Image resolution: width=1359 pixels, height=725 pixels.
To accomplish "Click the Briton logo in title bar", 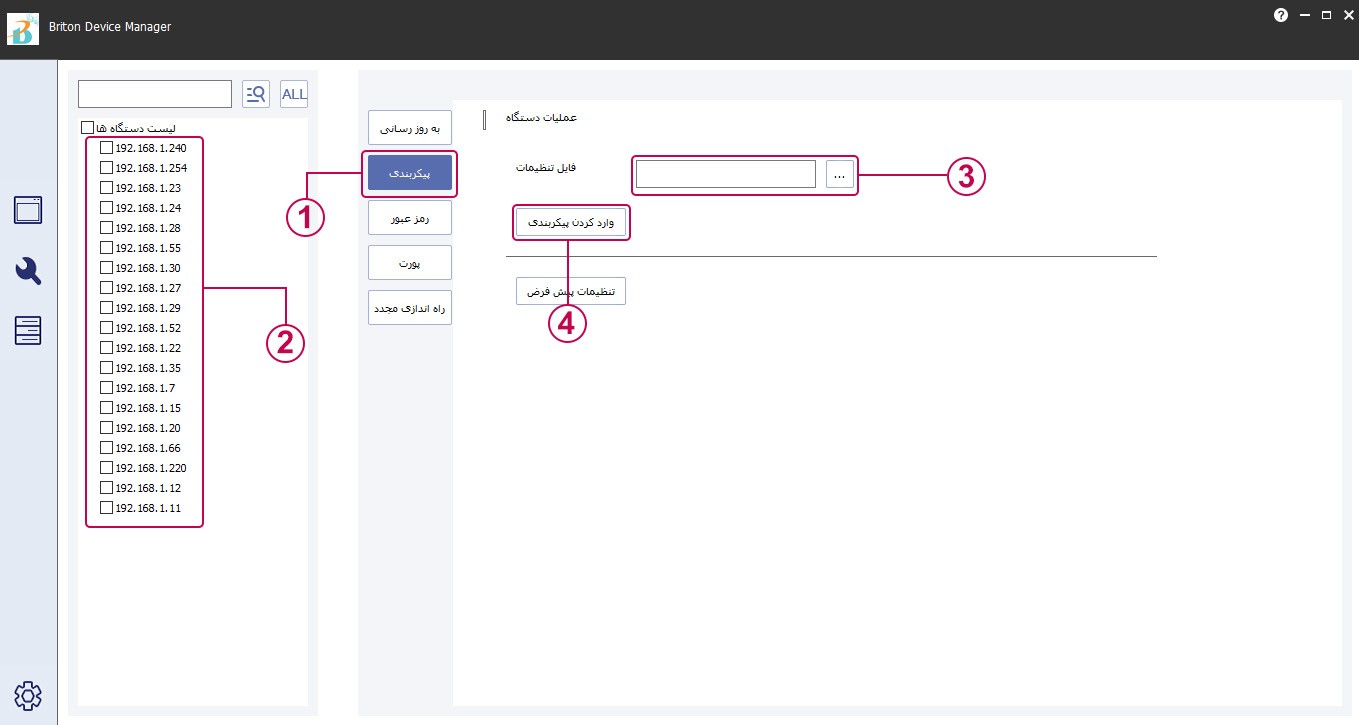I will click(22, 28).
